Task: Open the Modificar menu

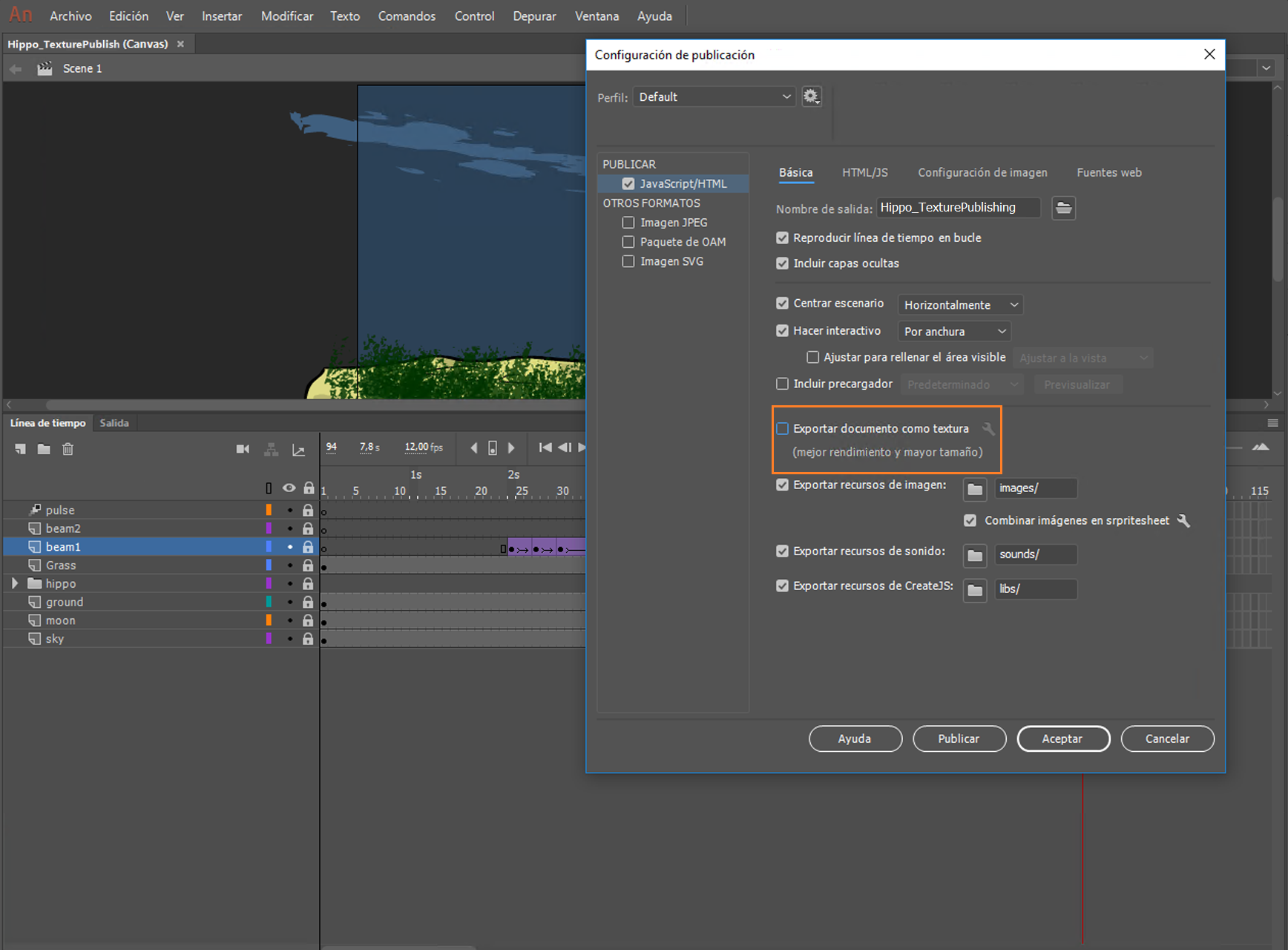Action: pyautogui.click(x=286, y=16)
